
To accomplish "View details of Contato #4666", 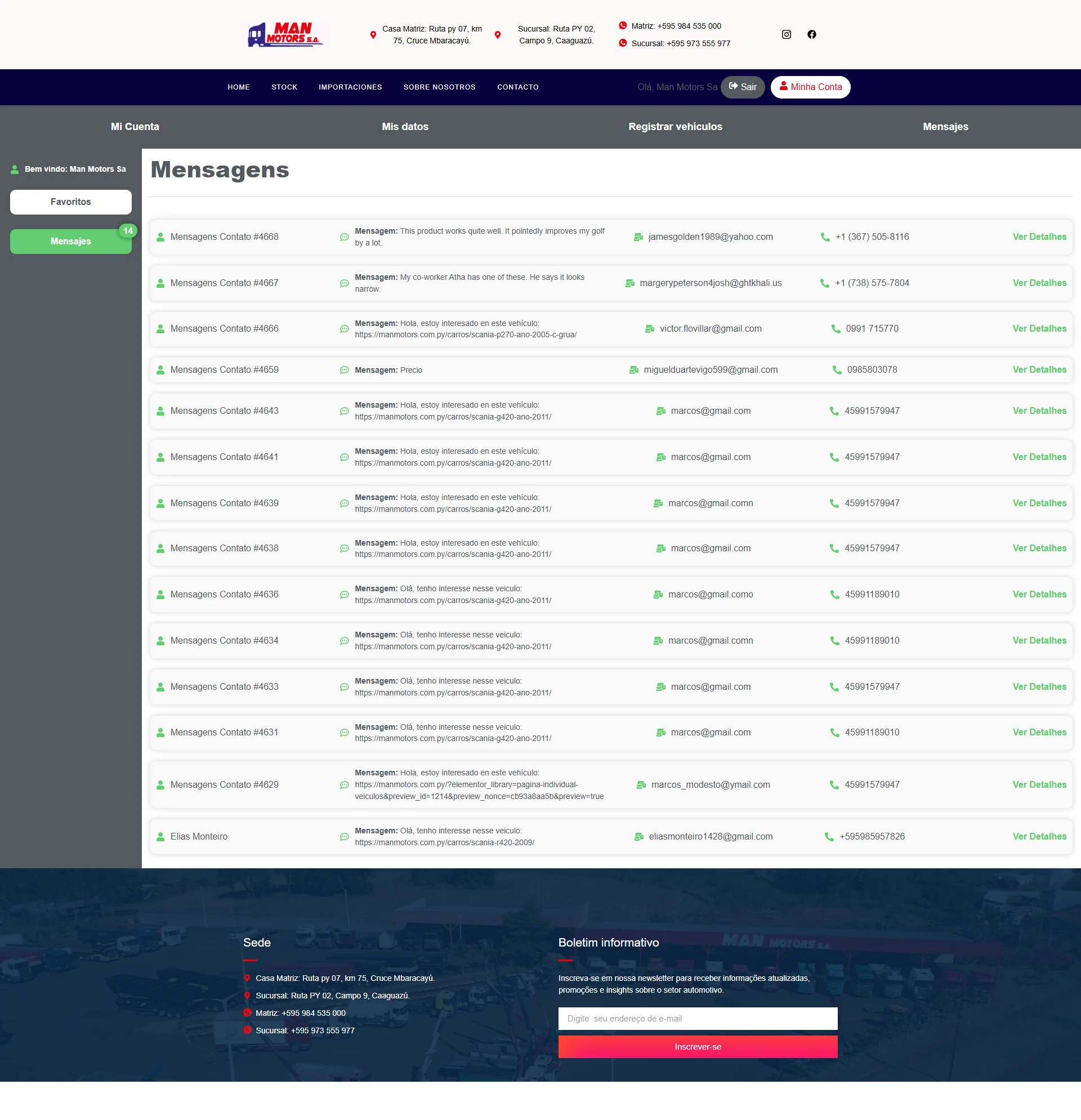I will click(1039, 329).
